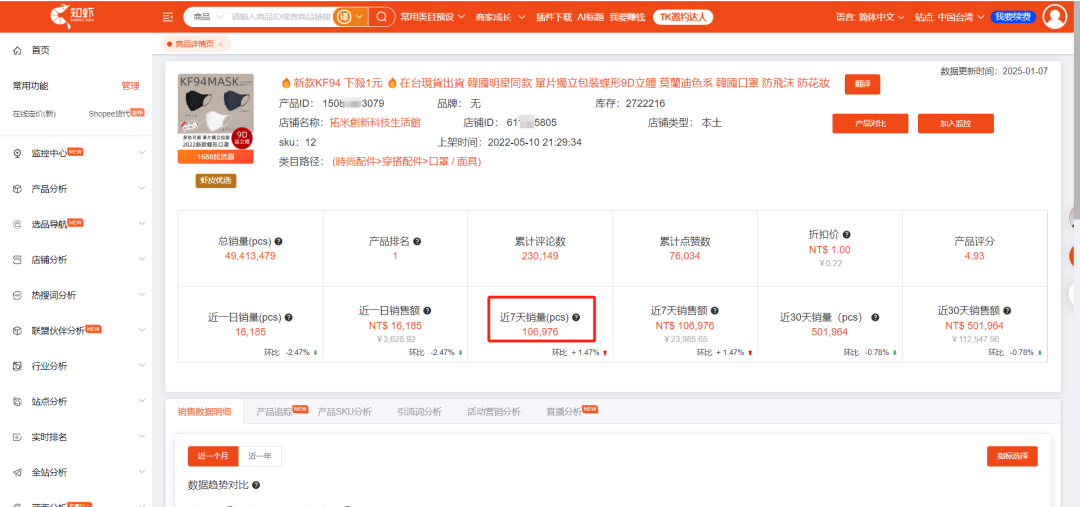Switch to 活动营销分析 tab
Viewport: 1080px width, 507px height.
click(493, 412)
